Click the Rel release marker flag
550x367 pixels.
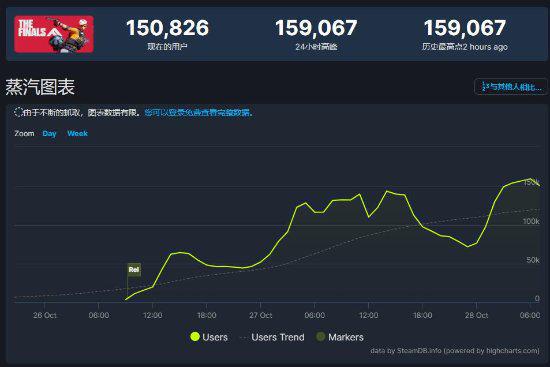coord(134,269)
